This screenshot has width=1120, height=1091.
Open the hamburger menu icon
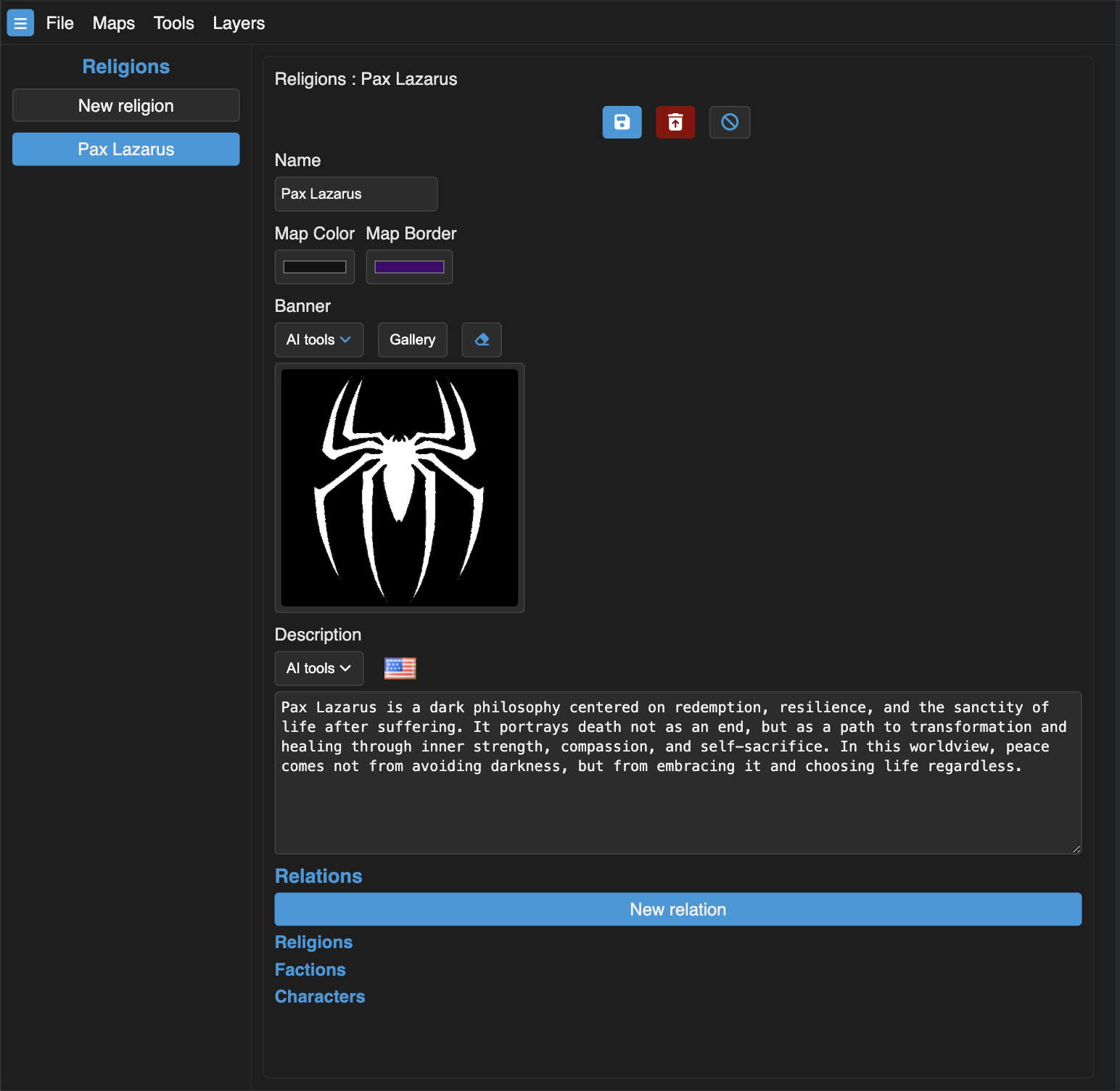tap(20, 23)
